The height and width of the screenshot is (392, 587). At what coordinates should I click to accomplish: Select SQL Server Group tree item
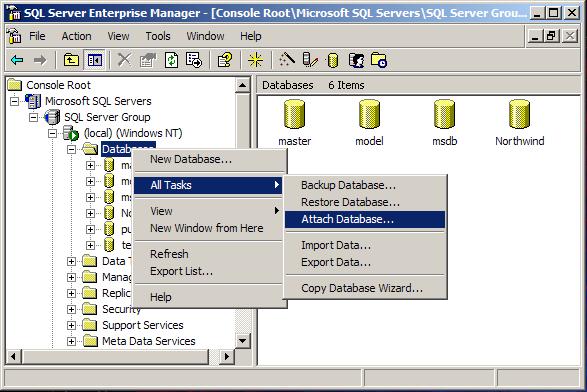[x=107, y=117]
